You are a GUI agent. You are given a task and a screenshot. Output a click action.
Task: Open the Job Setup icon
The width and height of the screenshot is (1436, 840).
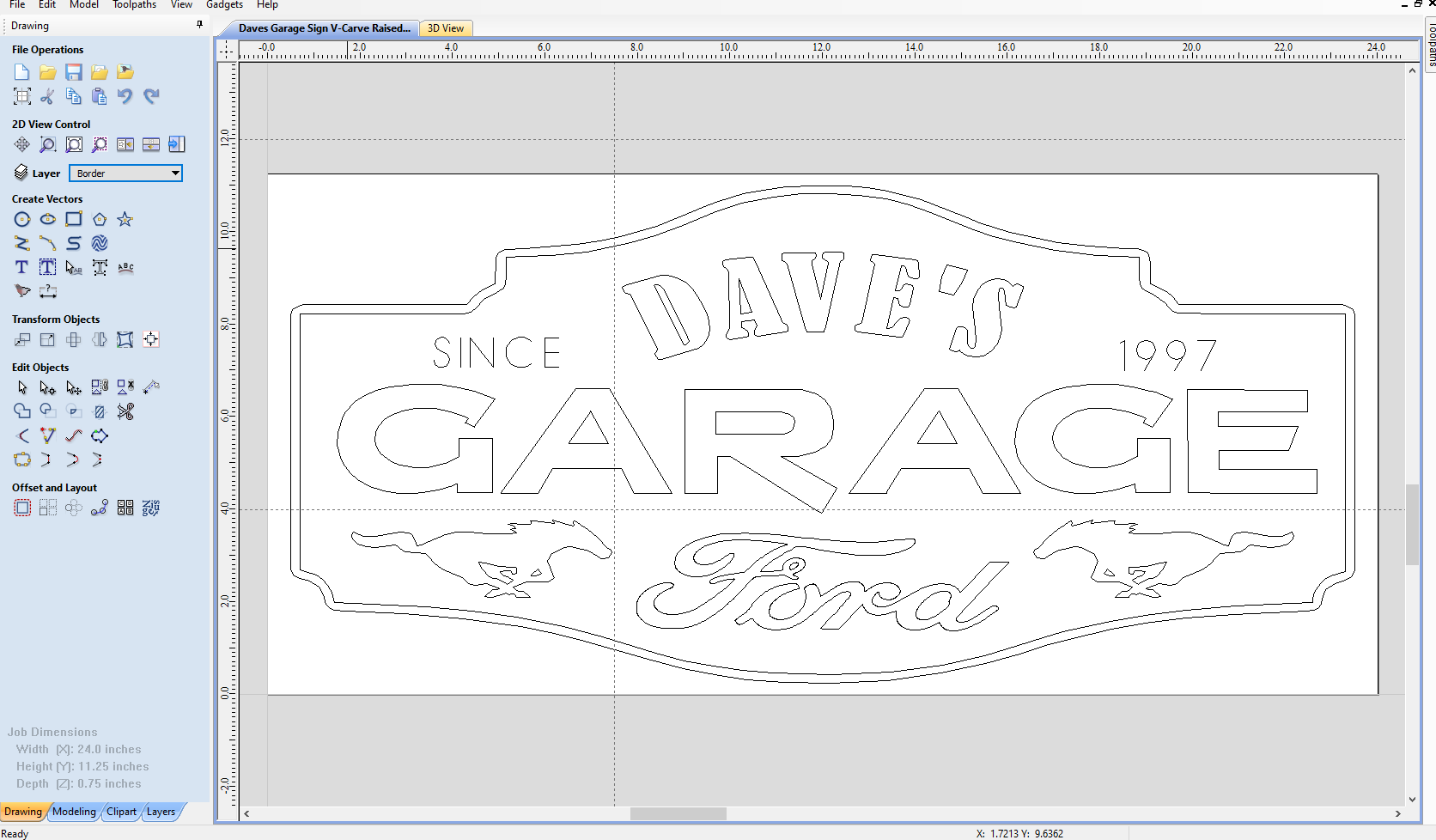(x=22, y=96)
